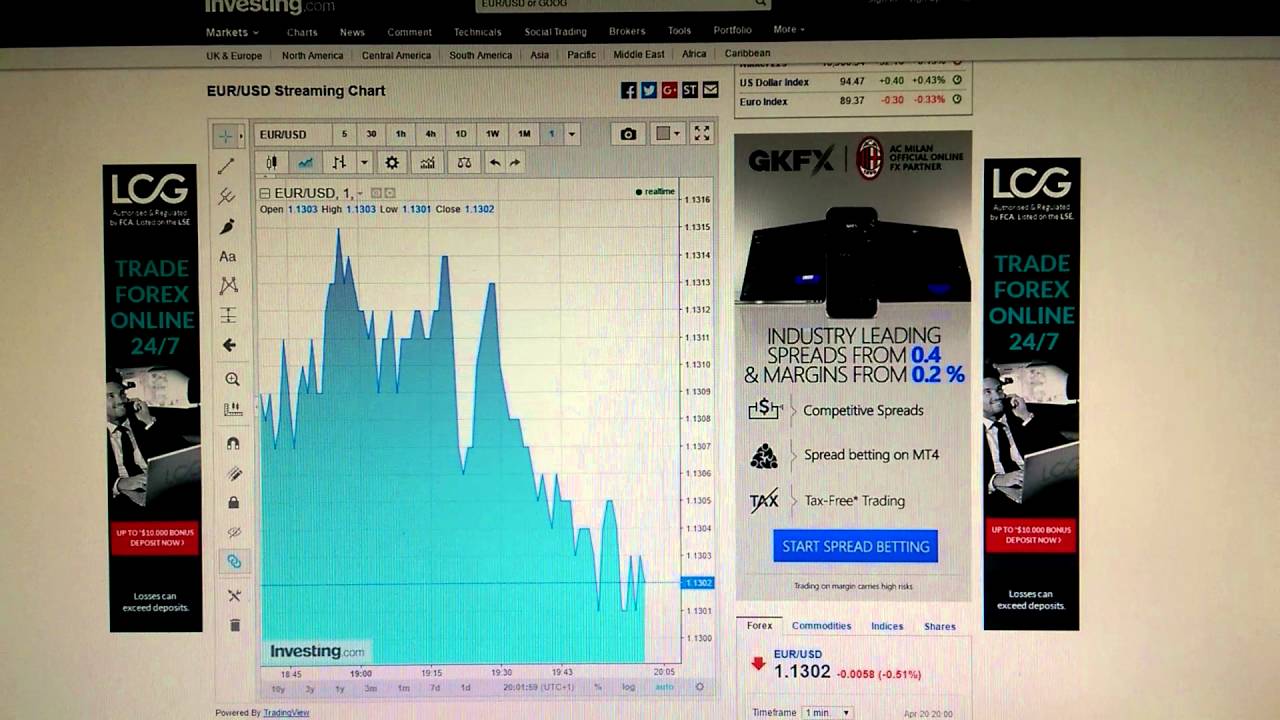Select 30 minute interval
Image resolution: width=1280 pixels, height=720 pixels.
371,134
